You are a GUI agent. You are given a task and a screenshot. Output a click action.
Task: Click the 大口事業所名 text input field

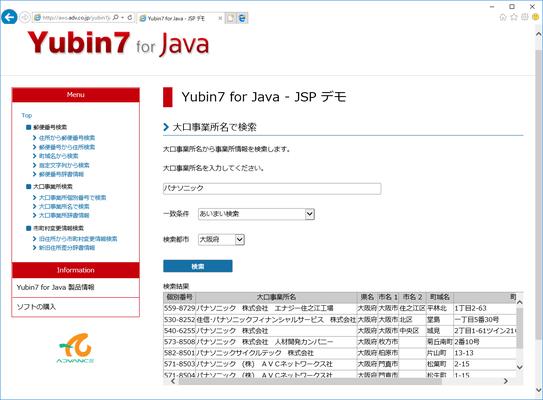point(272,188)
